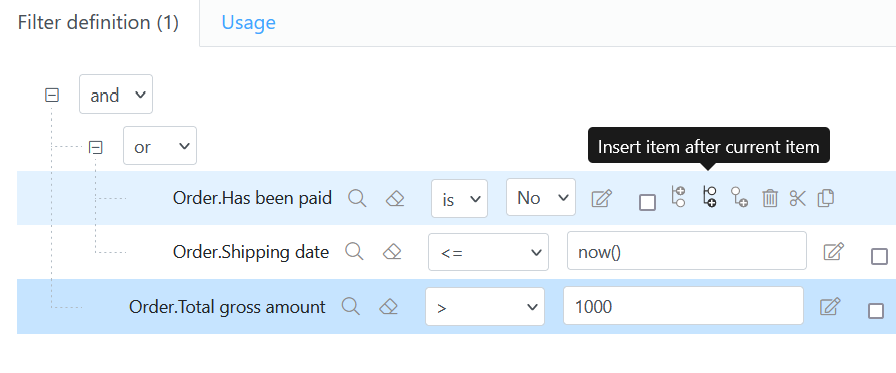The height and width of the screenshot is (373, 896).
Task: Delete Order.Has been paid row with trash icon
Action: [770, 198]
